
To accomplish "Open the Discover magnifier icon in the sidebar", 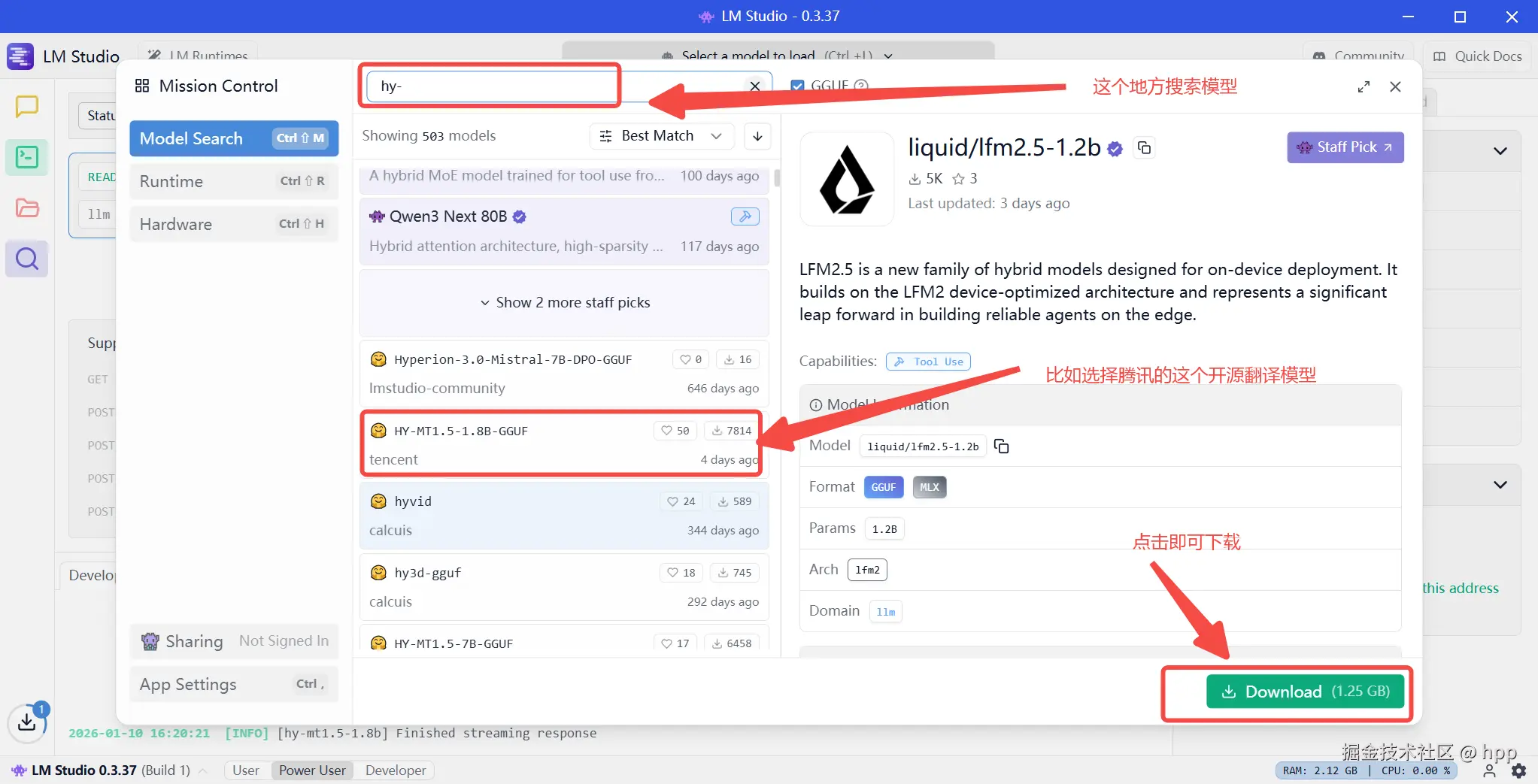I will pyautogui.click(x=27, y=259).
